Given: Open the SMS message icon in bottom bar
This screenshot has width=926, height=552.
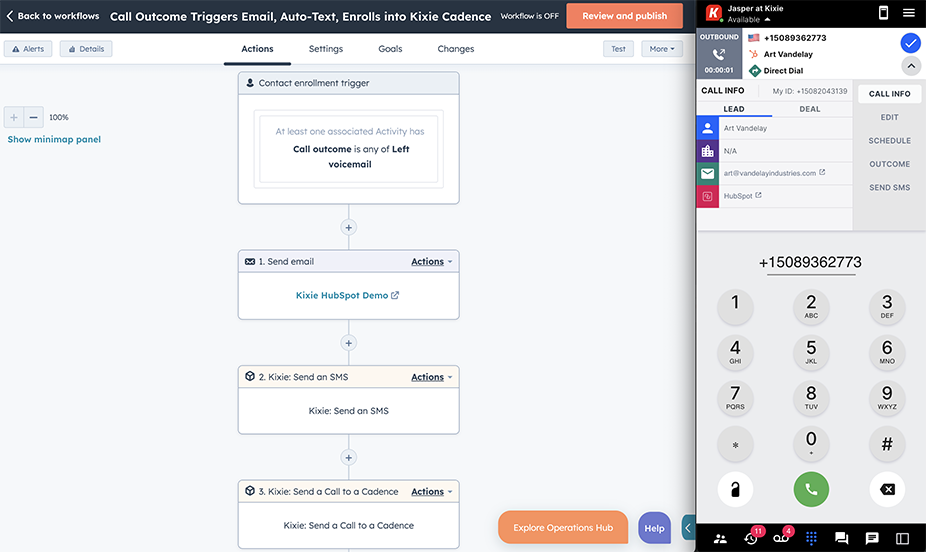Looking at the screenshot, I should pos(872,538).
